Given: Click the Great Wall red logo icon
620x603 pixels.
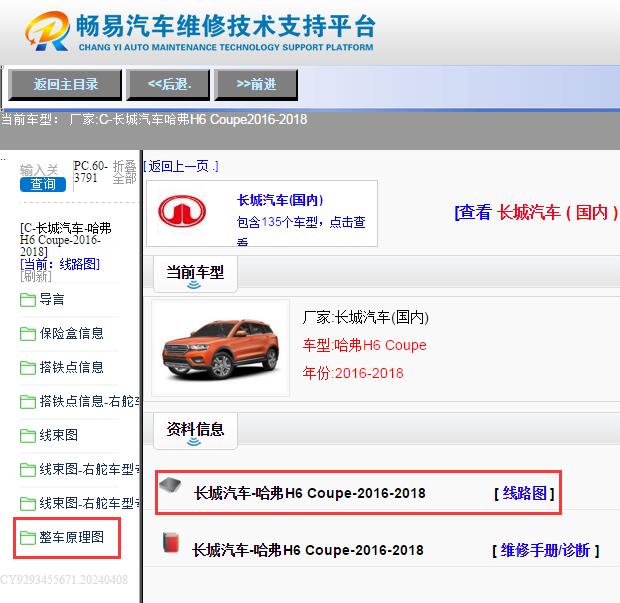Looking at the screenshot, I should tap(182, 212).
